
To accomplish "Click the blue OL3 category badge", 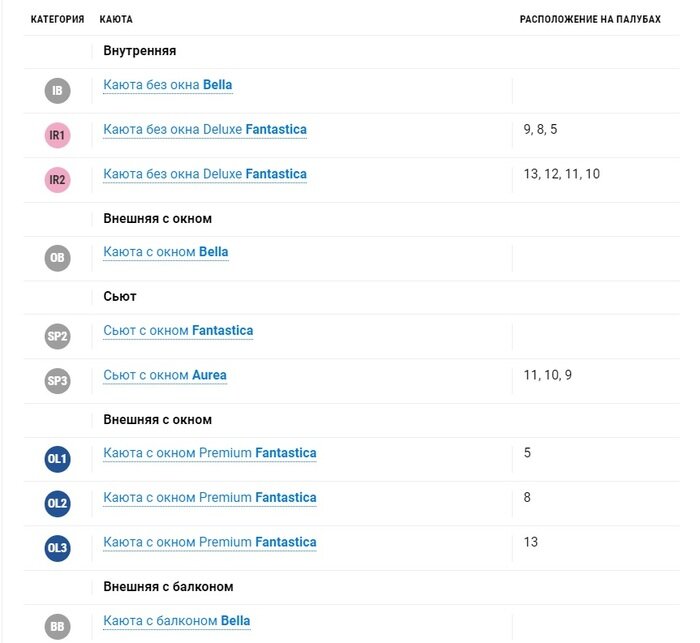I will click(58, 548).
